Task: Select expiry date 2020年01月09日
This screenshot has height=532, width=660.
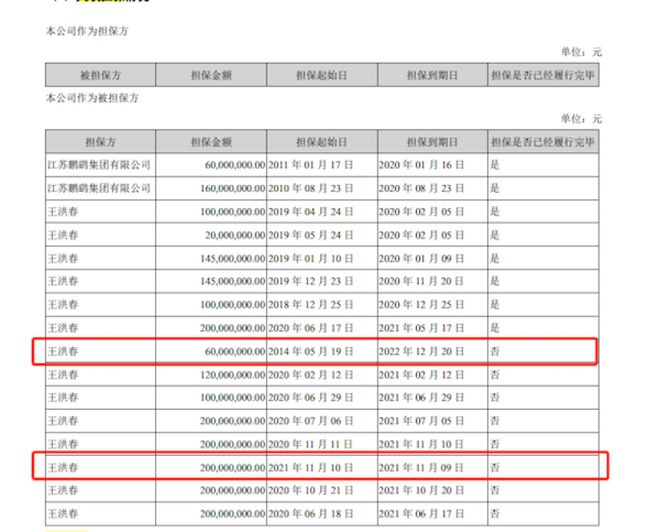Action: click(x=421, y=258)
